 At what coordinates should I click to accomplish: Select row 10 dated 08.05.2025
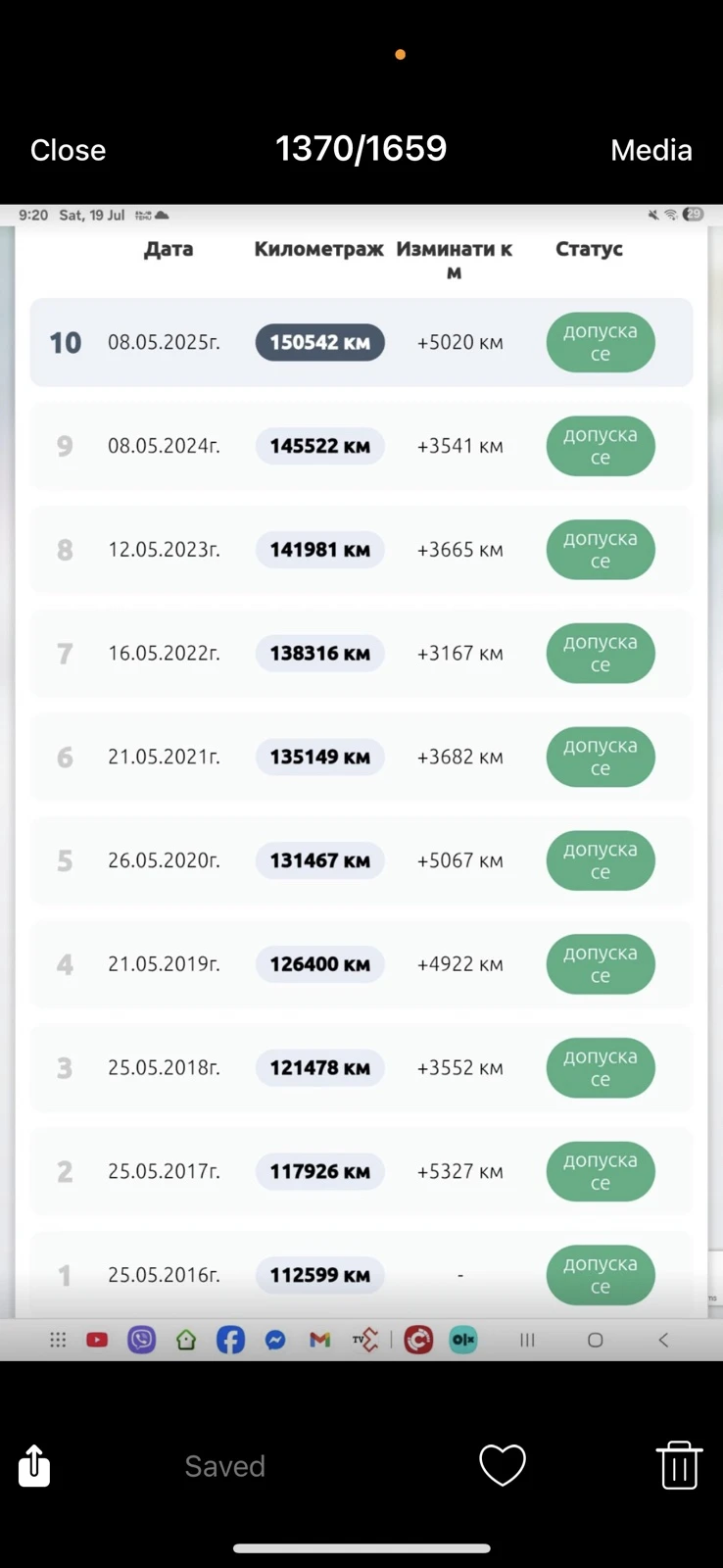(x=361, y=342)
